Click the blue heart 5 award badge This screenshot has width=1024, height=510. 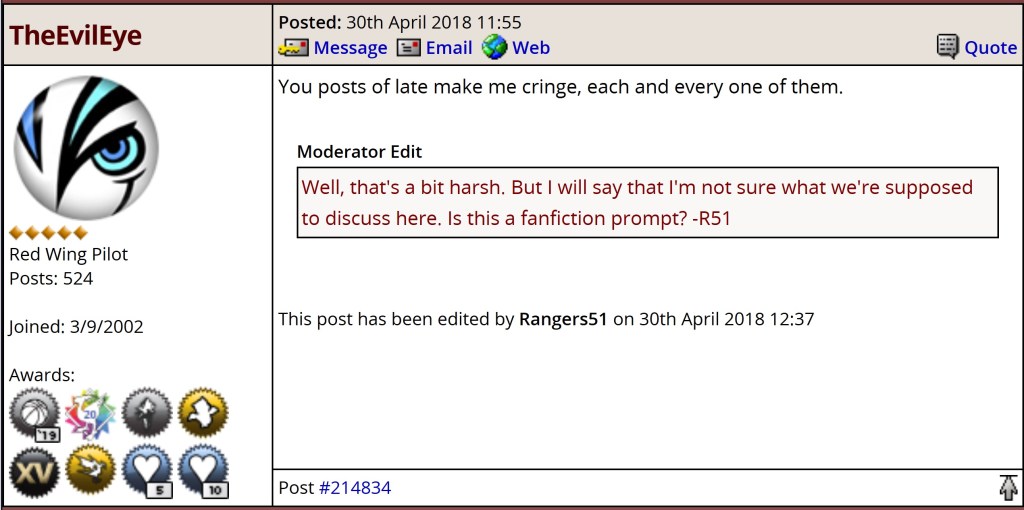click(x=147, y=471)
